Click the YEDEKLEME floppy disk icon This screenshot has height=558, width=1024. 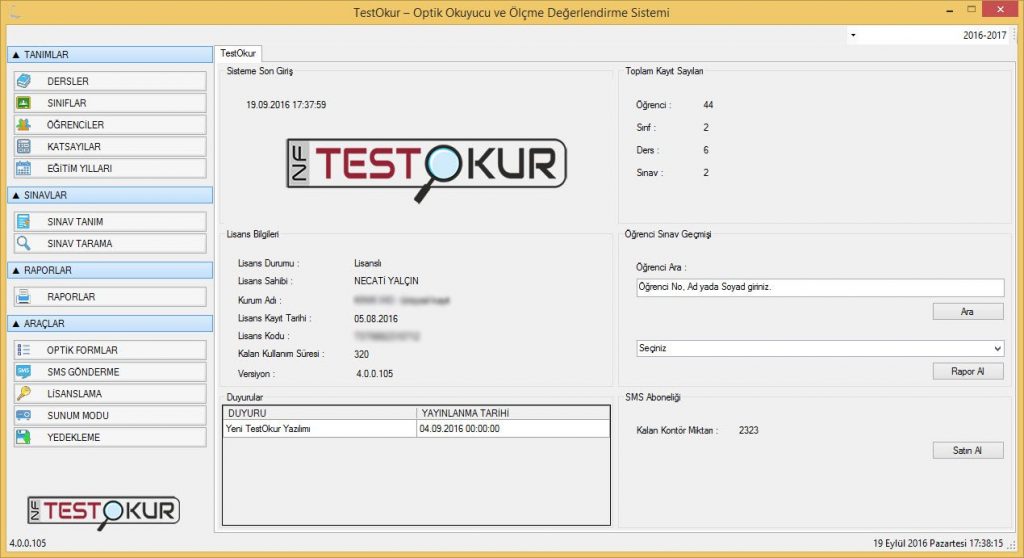click(x=24, y=436)
